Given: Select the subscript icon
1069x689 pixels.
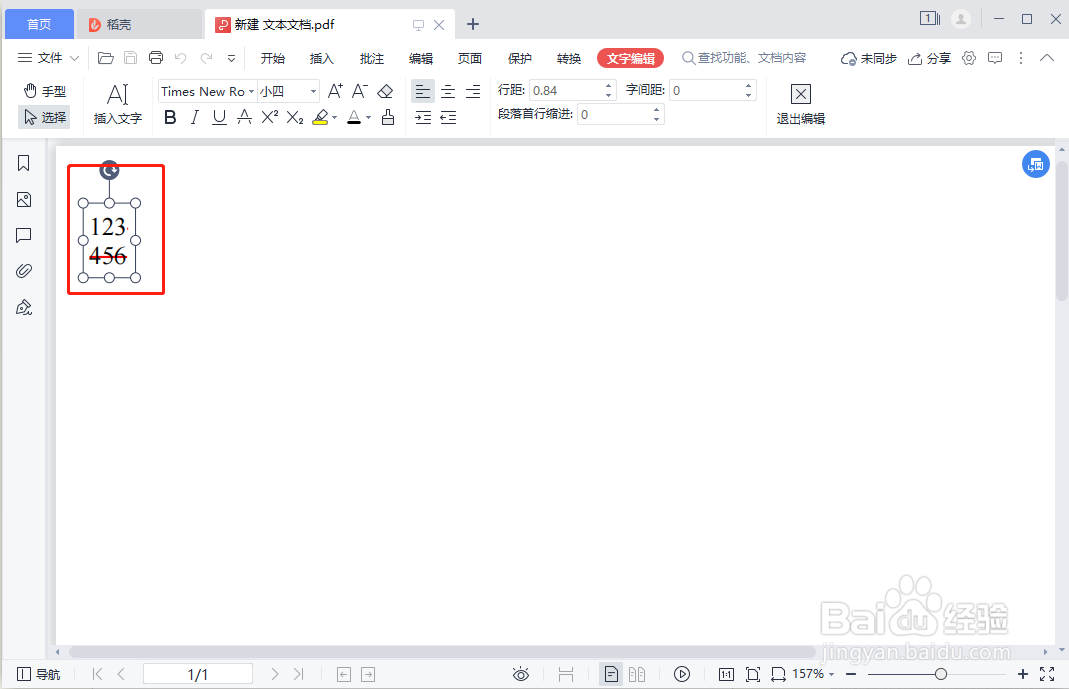Looking at the screenshot, I should [x=293, y=117].
